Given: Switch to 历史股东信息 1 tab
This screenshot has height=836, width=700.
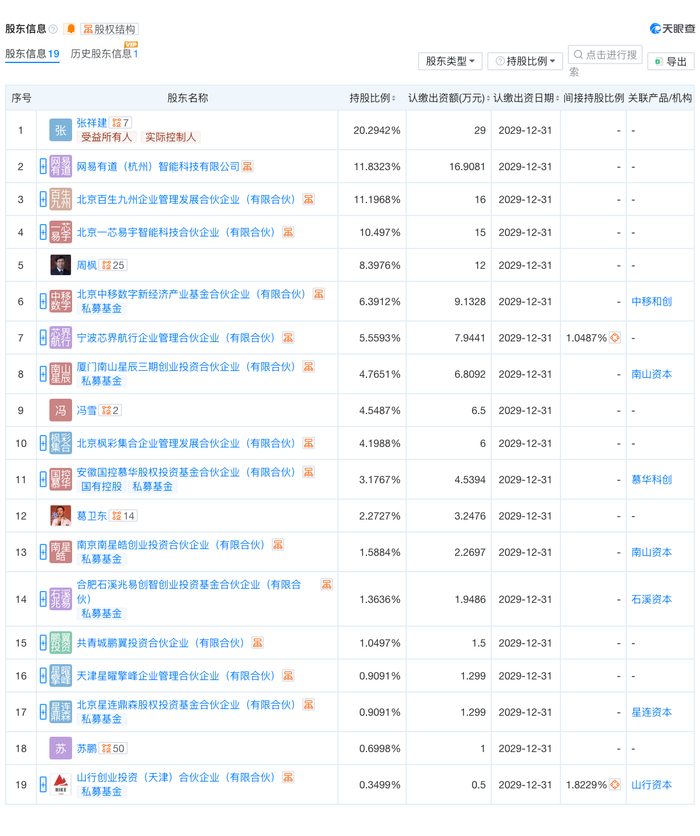Looking at the screenshot, I should [104, 54].
